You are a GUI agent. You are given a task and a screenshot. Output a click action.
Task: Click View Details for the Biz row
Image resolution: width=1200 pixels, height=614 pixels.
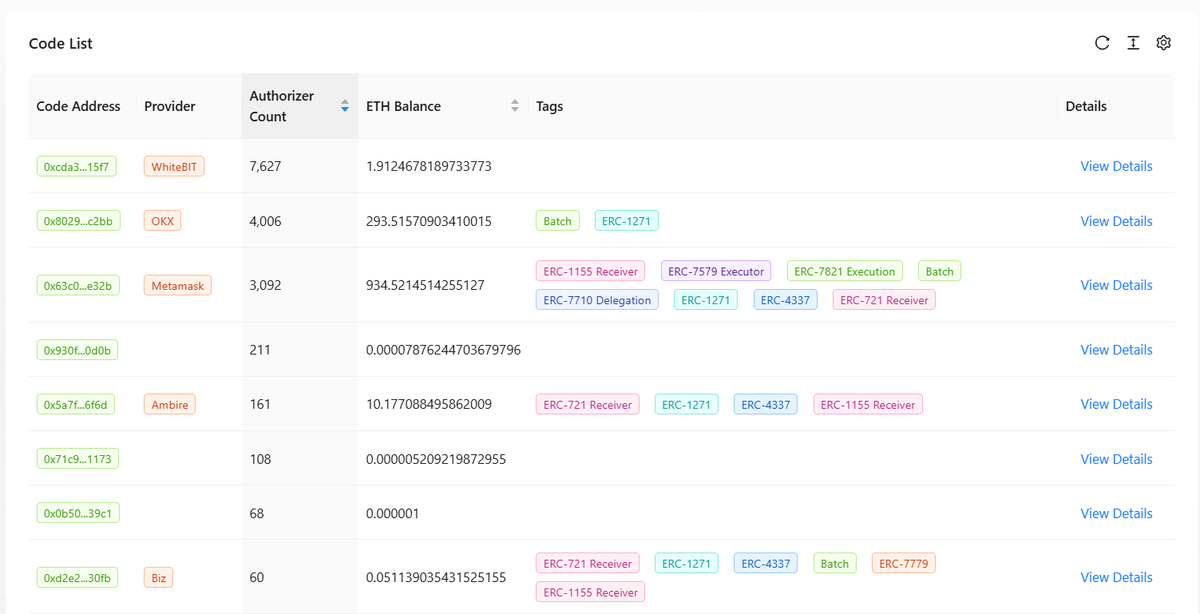[x=1116, y=577]
